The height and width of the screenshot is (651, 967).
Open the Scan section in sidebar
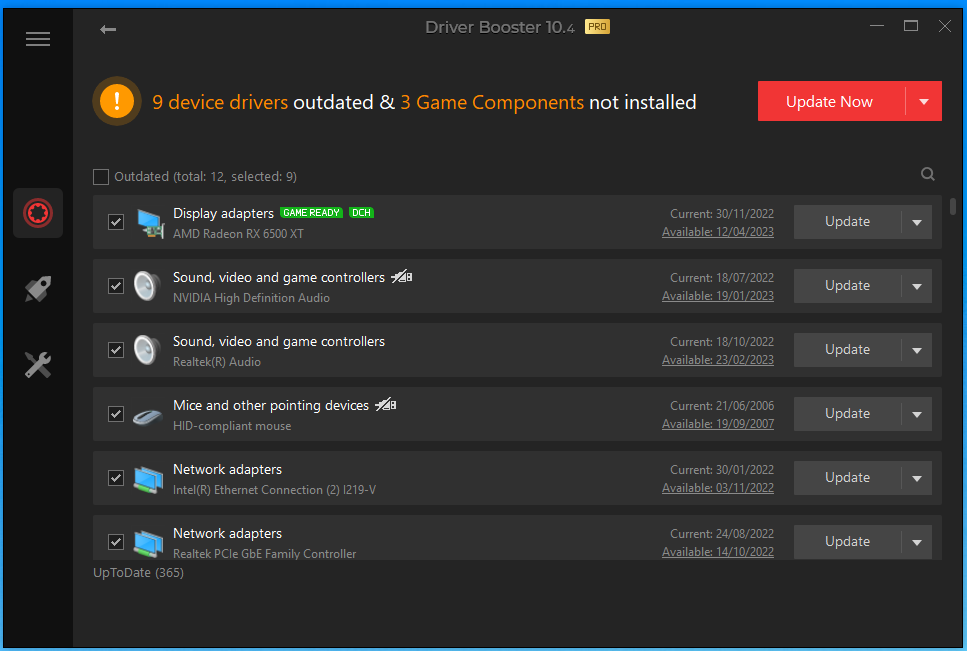click(x=38, y=213)
